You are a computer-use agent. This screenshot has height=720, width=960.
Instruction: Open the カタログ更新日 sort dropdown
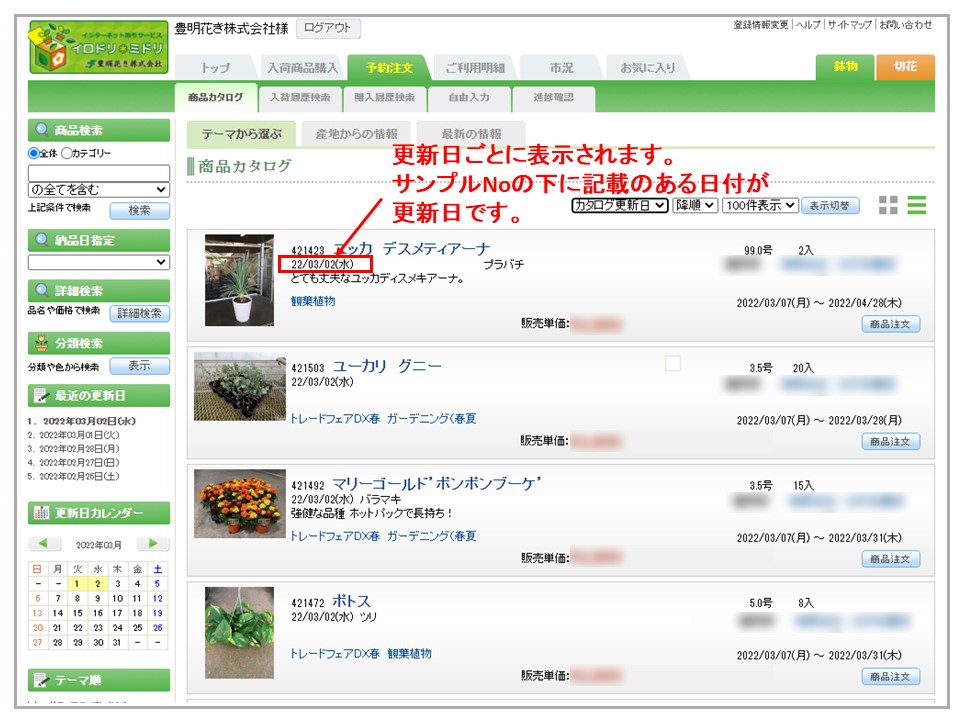619,205
